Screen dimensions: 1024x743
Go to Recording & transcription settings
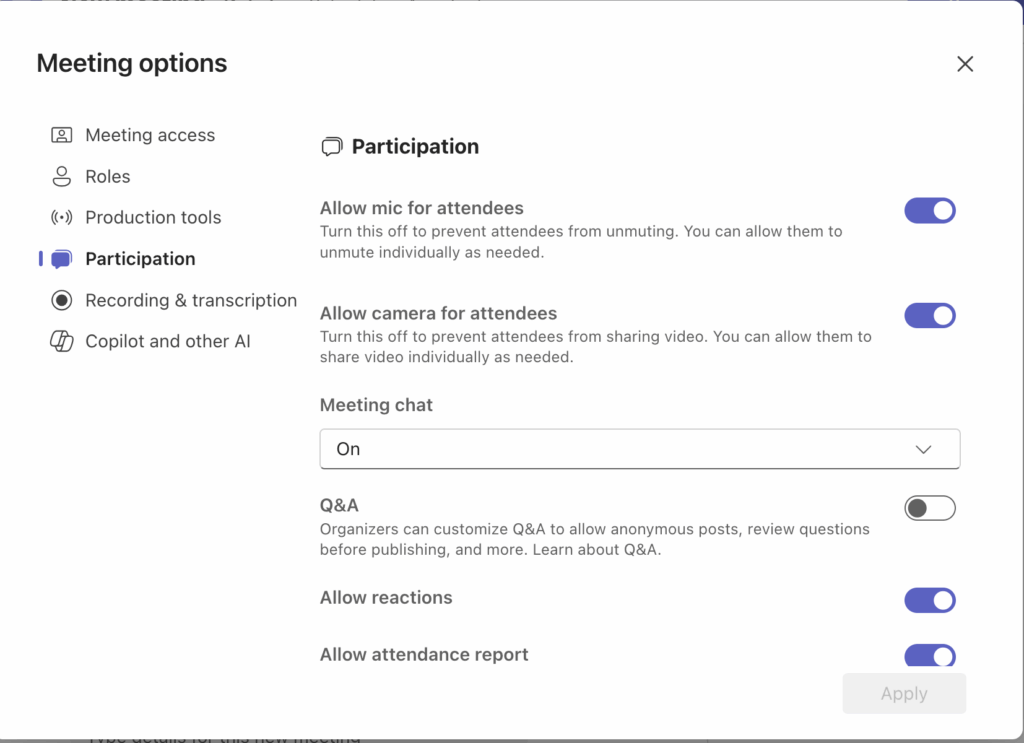click(x=191, y=300)
